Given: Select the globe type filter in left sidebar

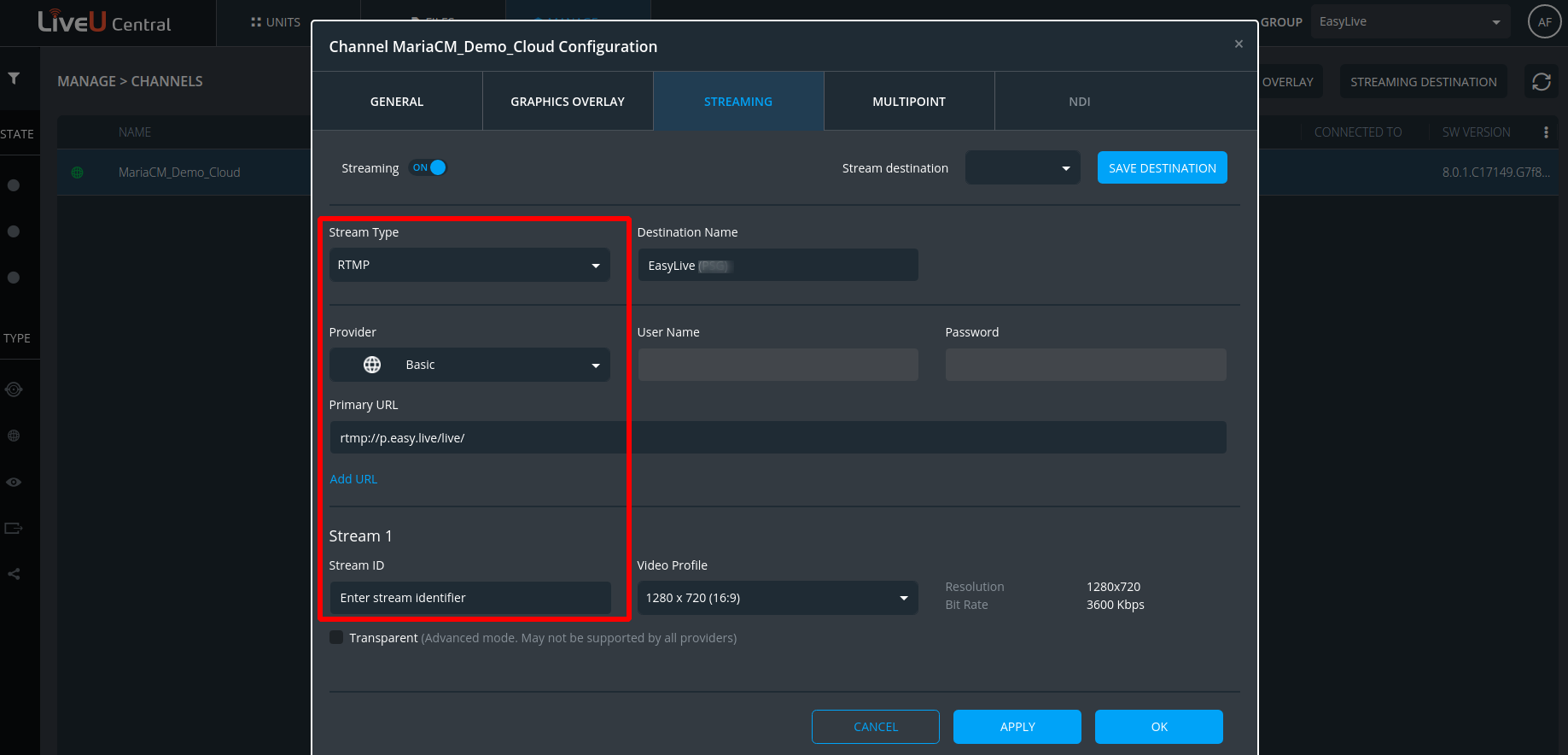Looking at the screenshot, I should tap(14, 436).
